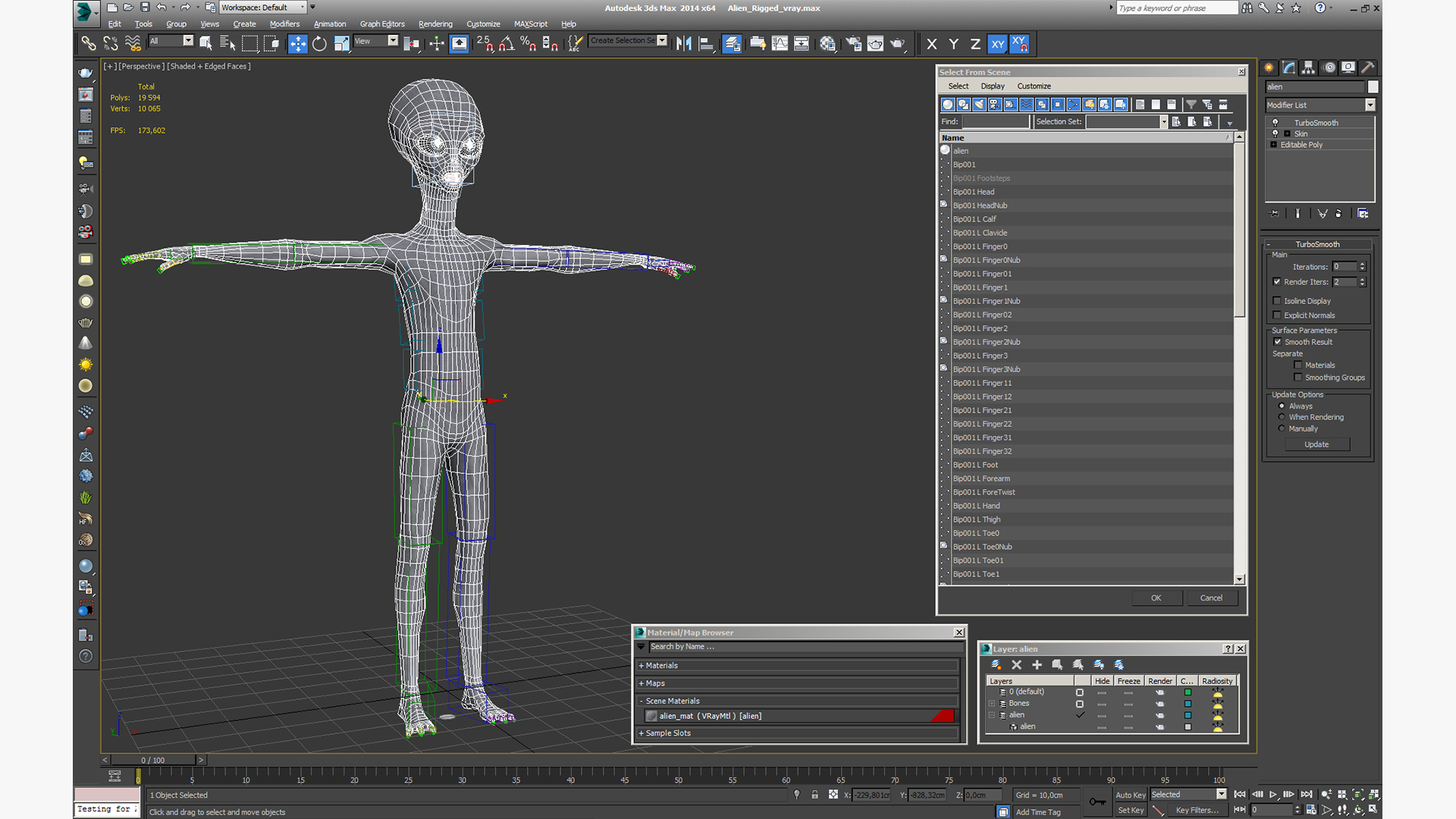Enable Render Iters checkbox in TurboSmooth

1277,281
